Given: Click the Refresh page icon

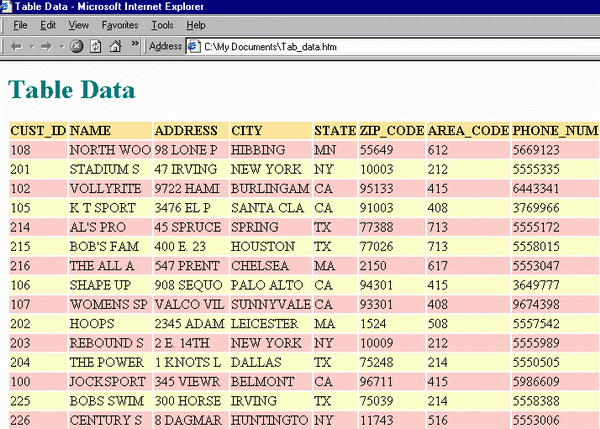Looking at the screenshot, I should [x=96, y=47].
